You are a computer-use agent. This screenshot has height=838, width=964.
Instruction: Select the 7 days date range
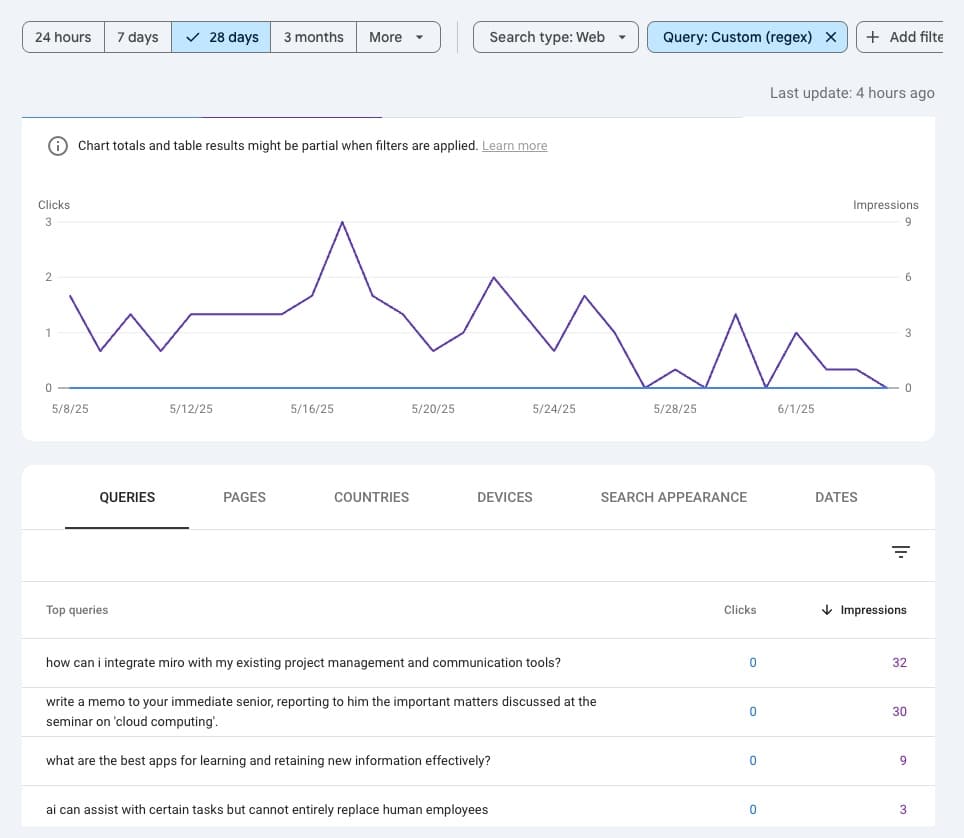click(x=138, y=37)
